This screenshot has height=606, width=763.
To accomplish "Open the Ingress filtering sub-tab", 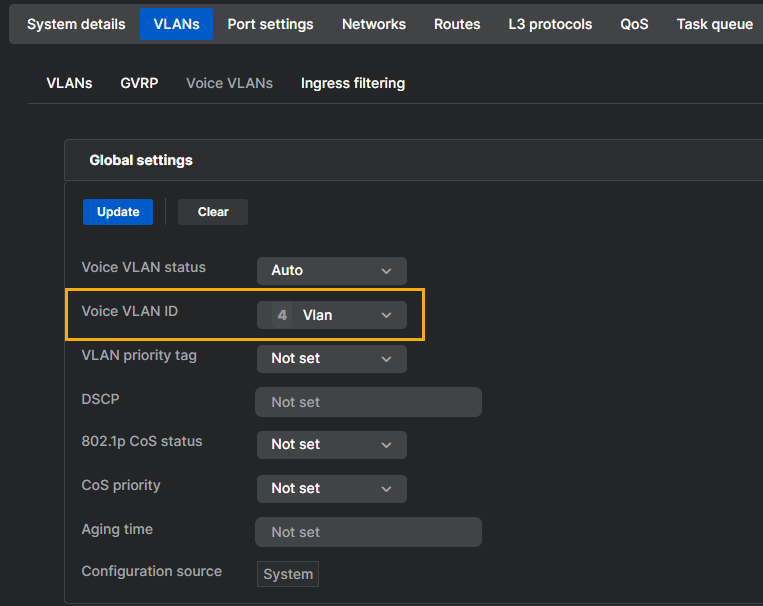I will (x=352, y=83).
